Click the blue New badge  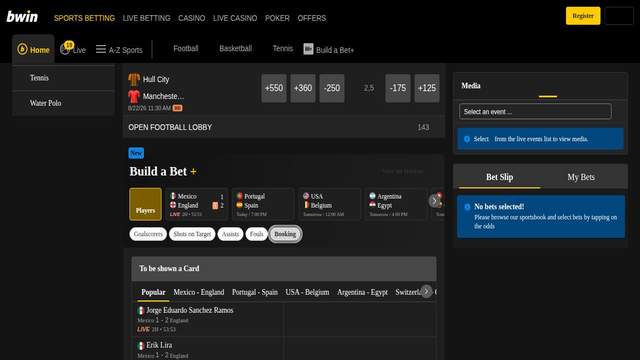point(136,153)
